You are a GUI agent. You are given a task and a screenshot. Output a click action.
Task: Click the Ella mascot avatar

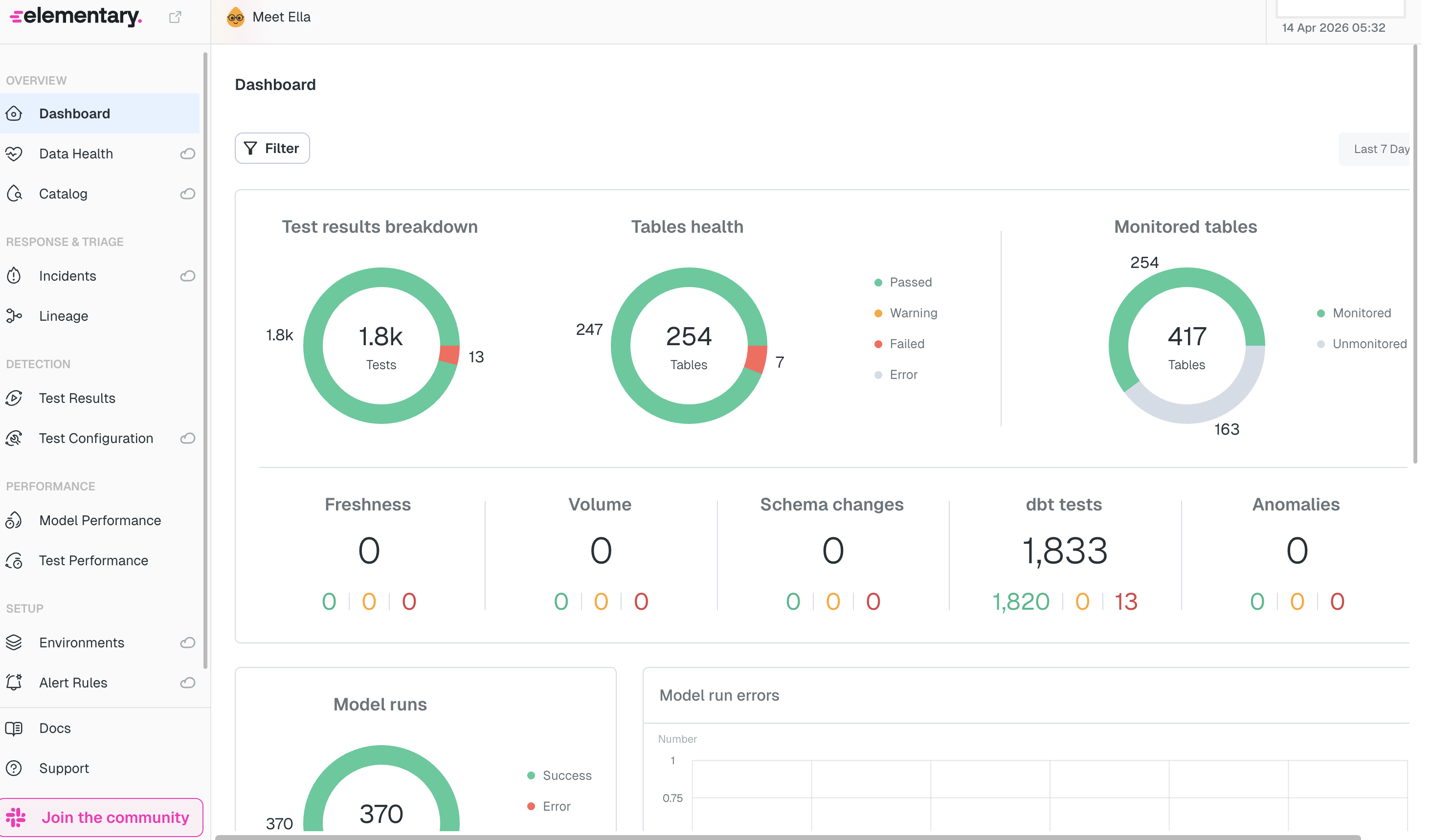click(235, 17)
